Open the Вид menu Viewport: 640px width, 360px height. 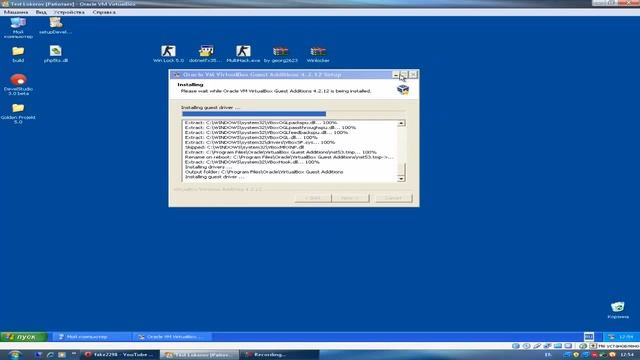point(41,12)
